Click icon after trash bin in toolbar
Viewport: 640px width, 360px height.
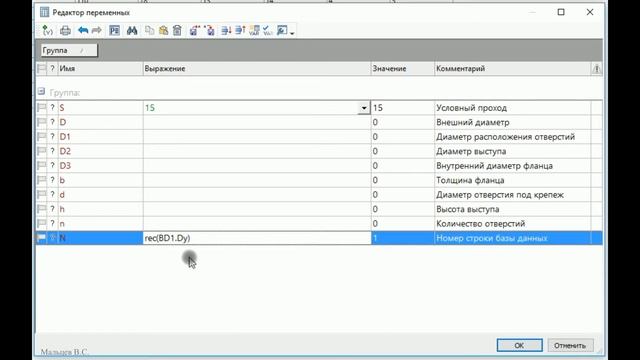(195, 31)
